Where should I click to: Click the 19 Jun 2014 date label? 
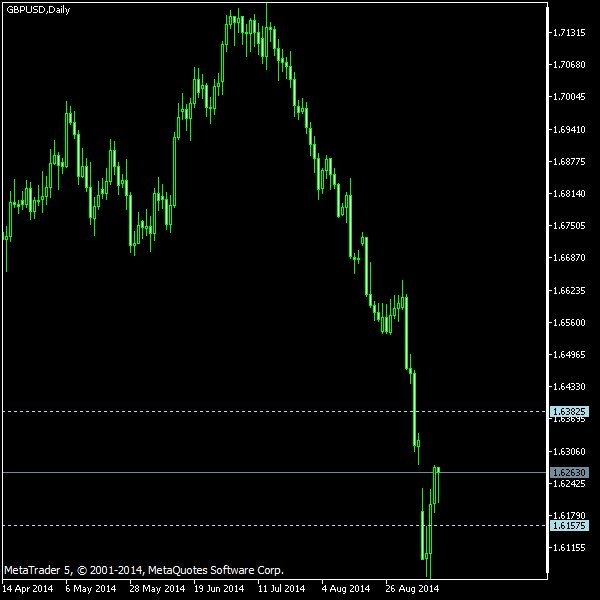(219, 589)
